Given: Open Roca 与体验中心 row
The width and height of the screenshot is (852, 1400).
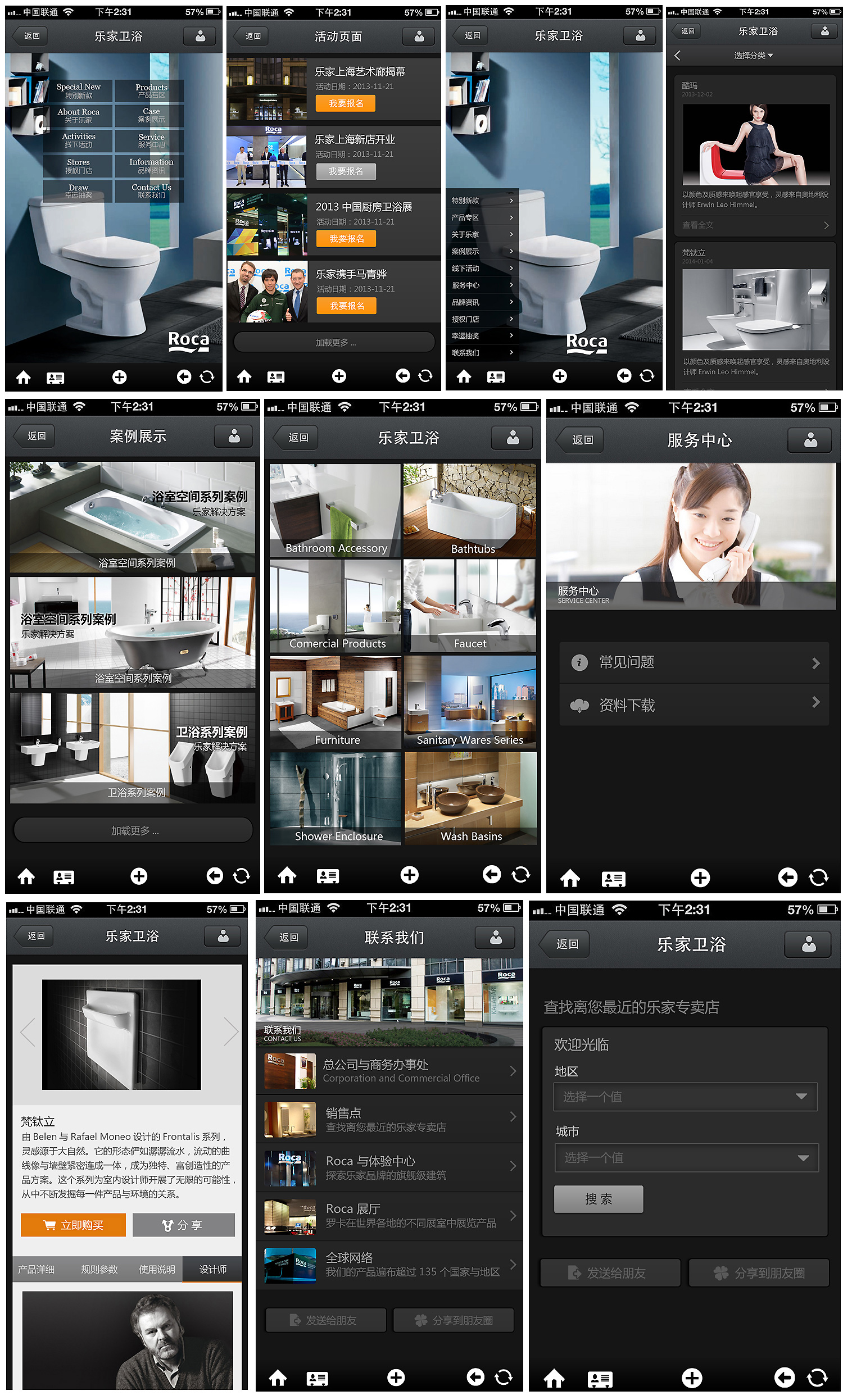Looking at the screenshot, I should tap(389, 1169).
